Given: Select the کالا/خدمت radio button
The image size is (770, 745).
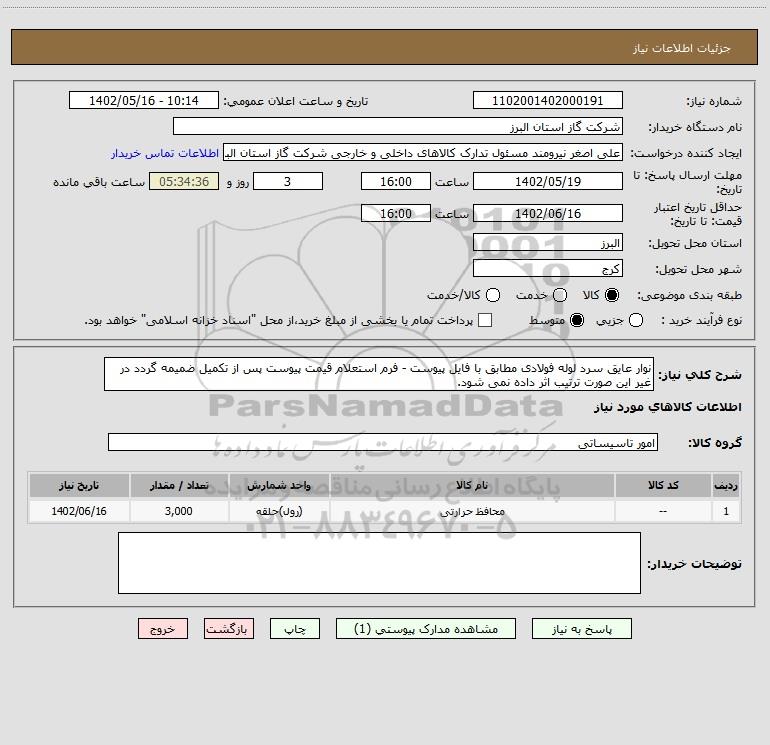Looking at the screenshot, I should point(493,295).
